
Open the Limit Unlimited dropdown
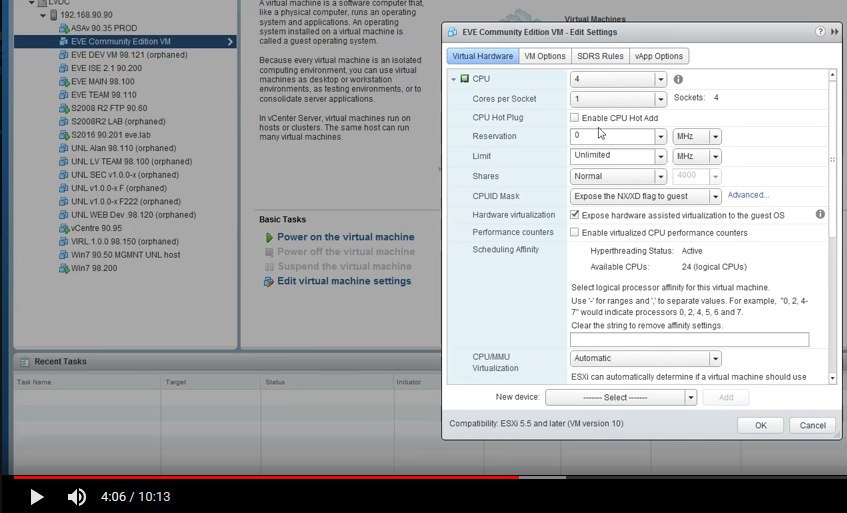click(x=660, y=157)
